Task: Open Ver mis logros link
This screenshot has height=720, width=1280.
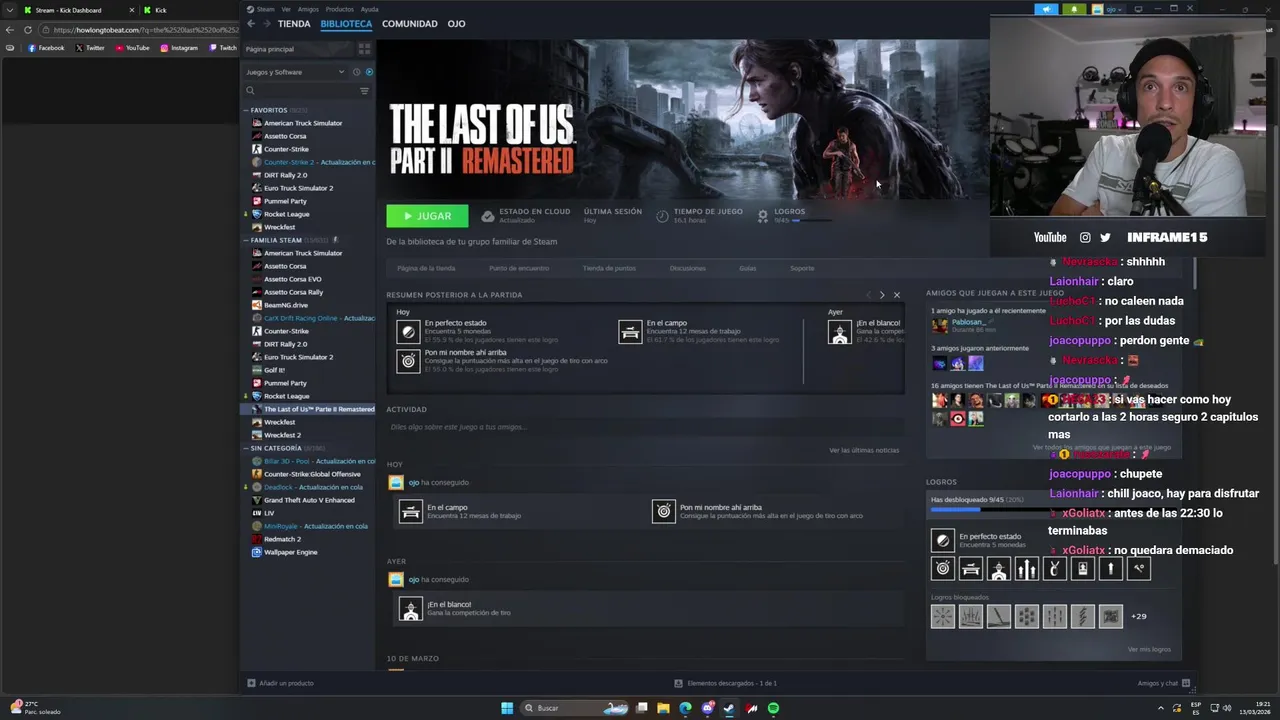Action: [1149, 650]
